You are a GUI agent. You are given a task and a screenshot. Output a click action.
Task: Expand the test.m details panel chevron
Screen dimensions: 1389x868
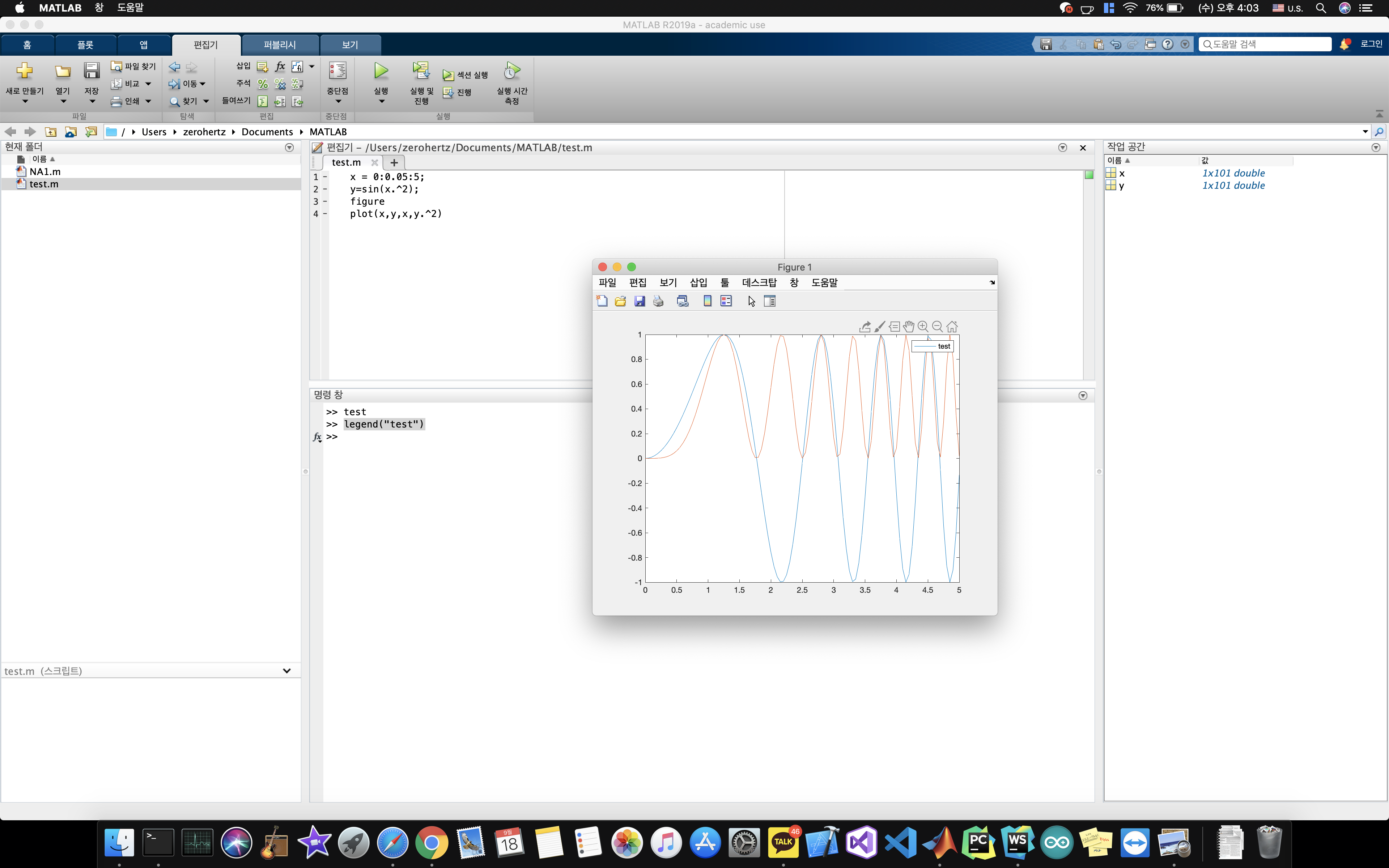286,671
